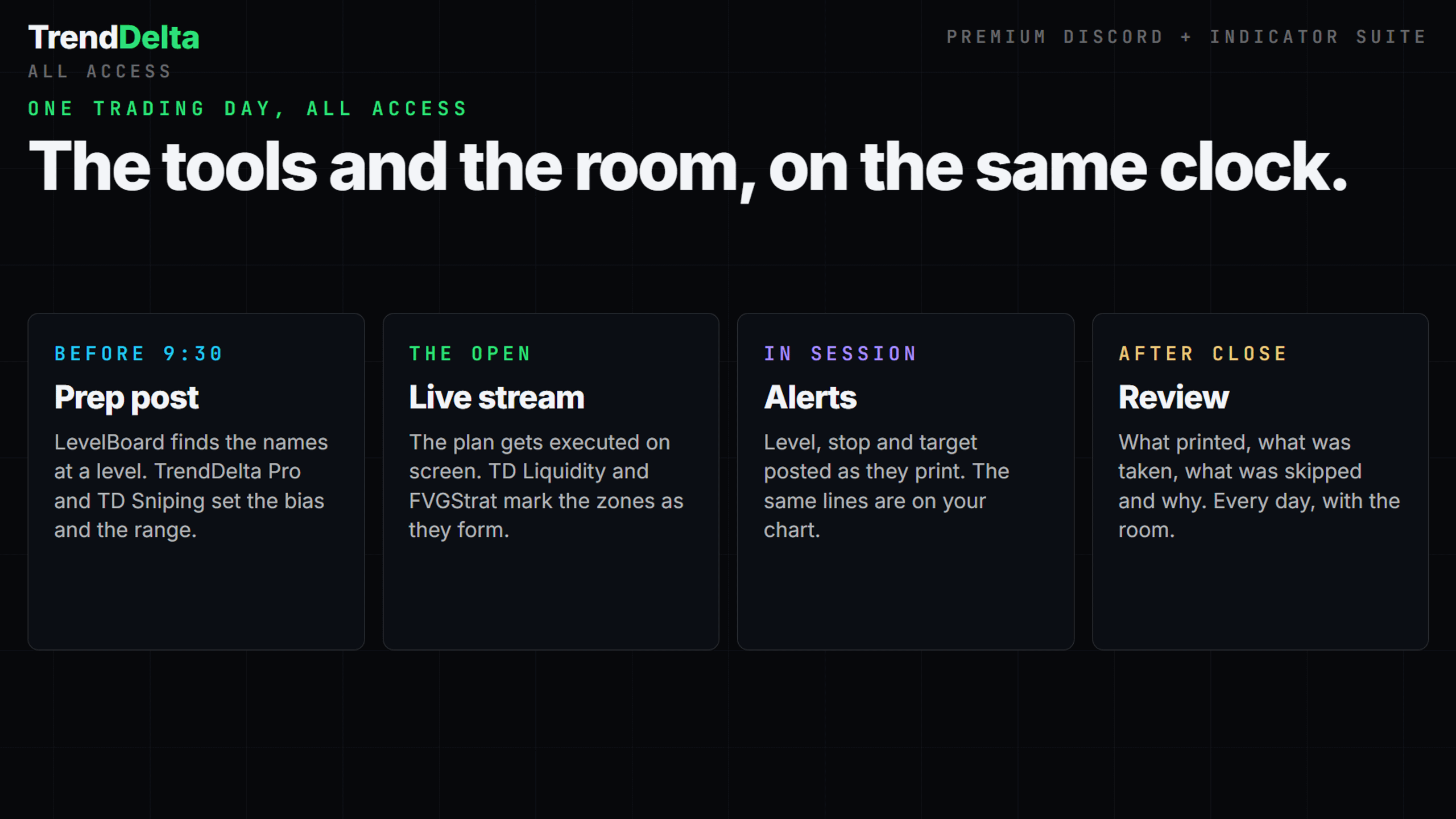Click the main headline about the same clock
This screenshot has width=1456, height=819.
coord(688,169)
